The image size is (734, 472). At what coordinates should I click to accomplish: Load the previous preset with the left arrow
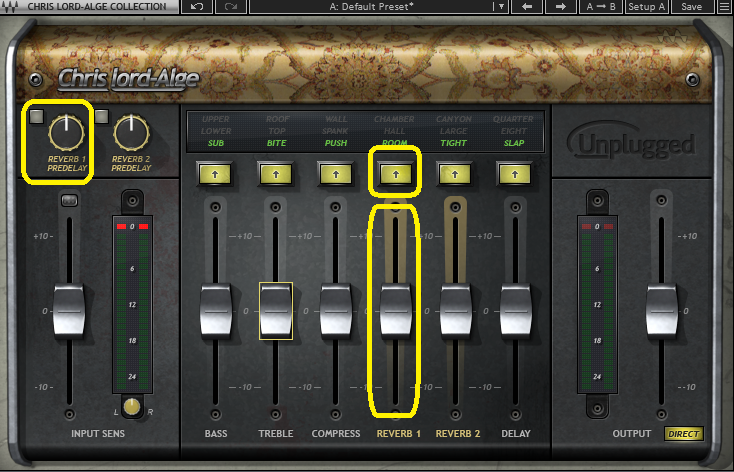click(527, 7)
